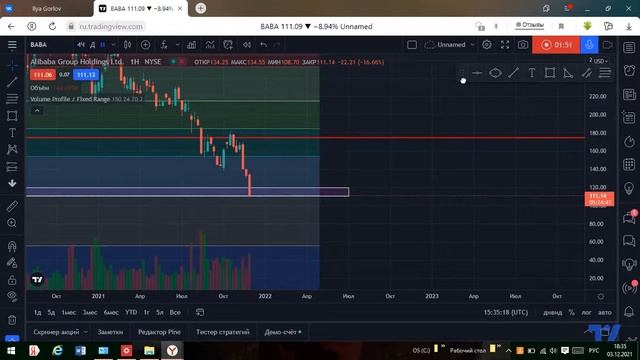The width and height of the screenshot is (640, 360).
Task: Open the main hamburger menu
Action: 12,45
